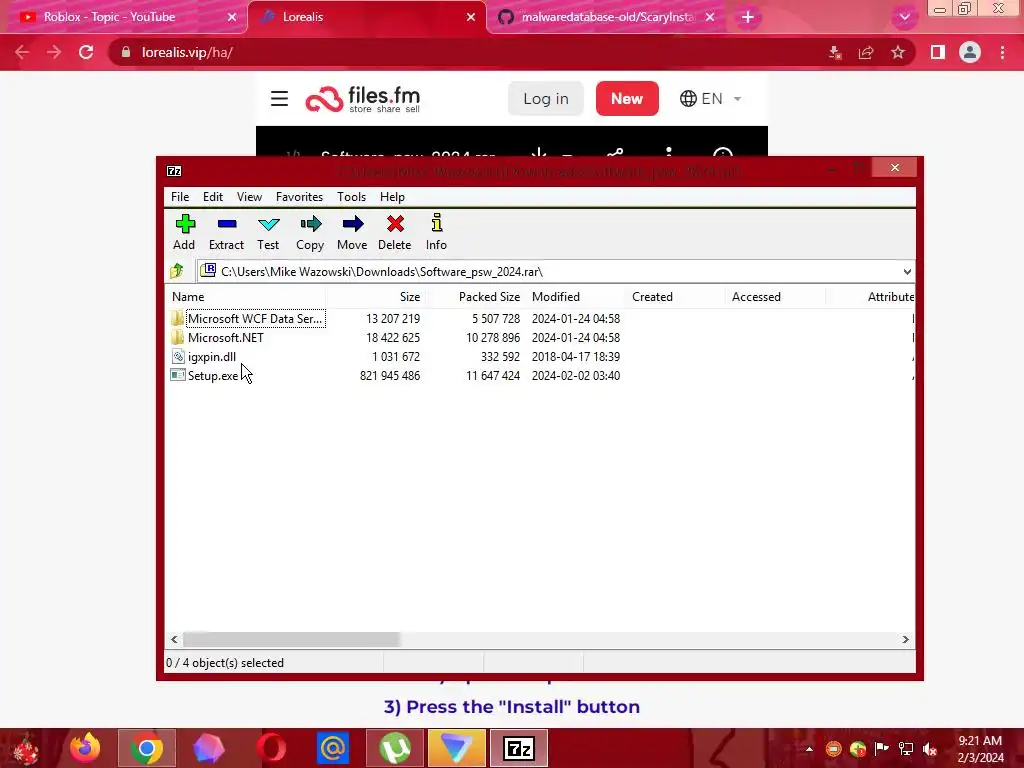1024x768 pixels.
Task: Click the Move toolbar icon
Action: point(352,232)
